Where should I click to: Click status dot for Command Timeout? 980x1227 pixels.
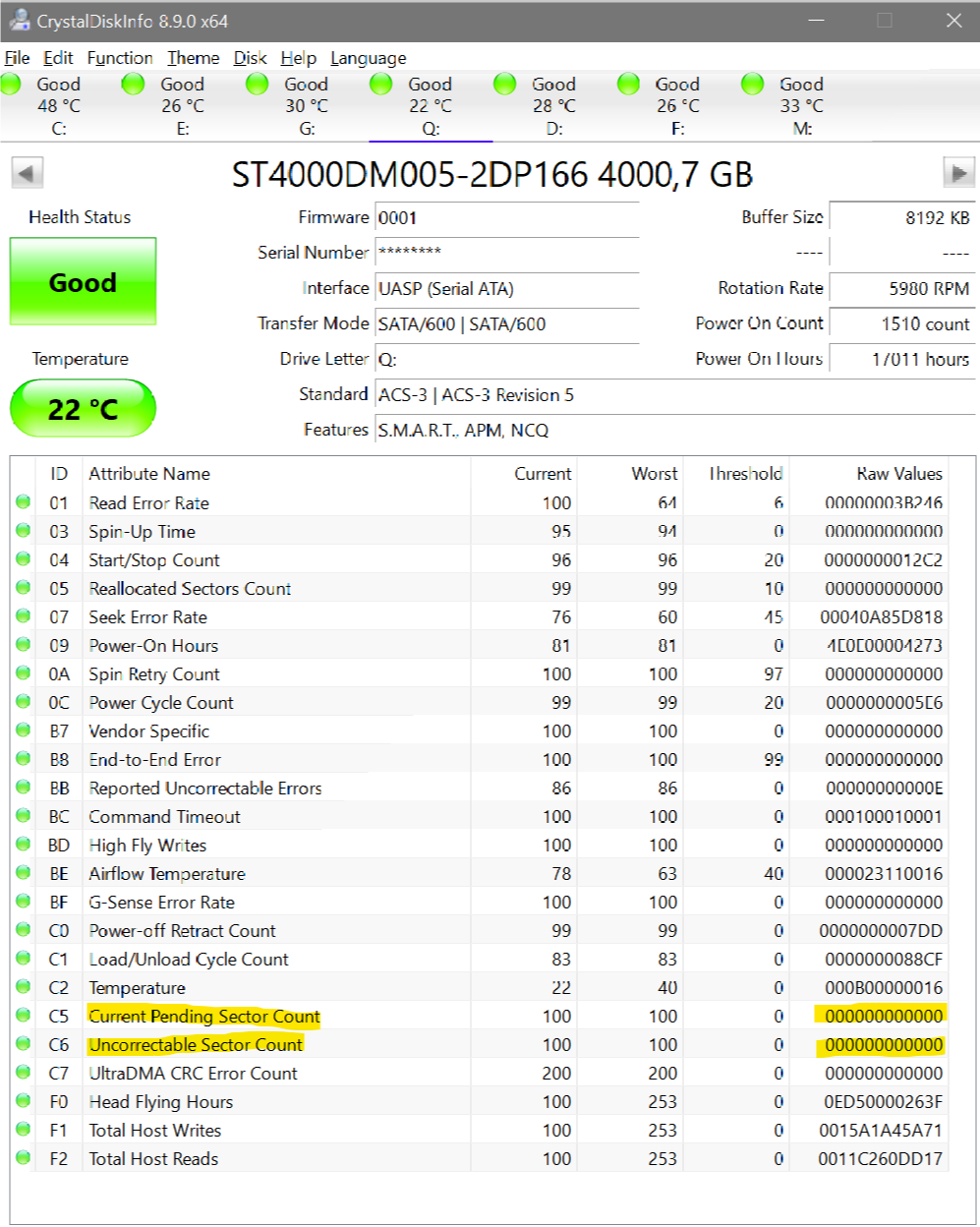[x=23, y=816]
